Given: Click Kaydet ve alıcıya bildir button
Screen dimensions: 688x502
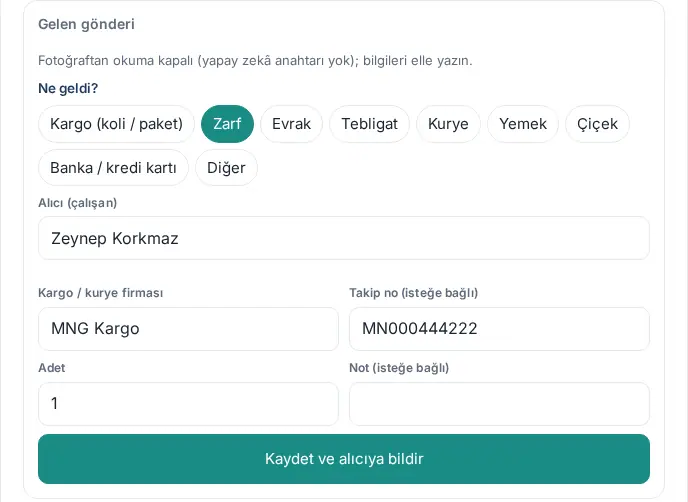Looking at the screenshot, I should (344, 459).
